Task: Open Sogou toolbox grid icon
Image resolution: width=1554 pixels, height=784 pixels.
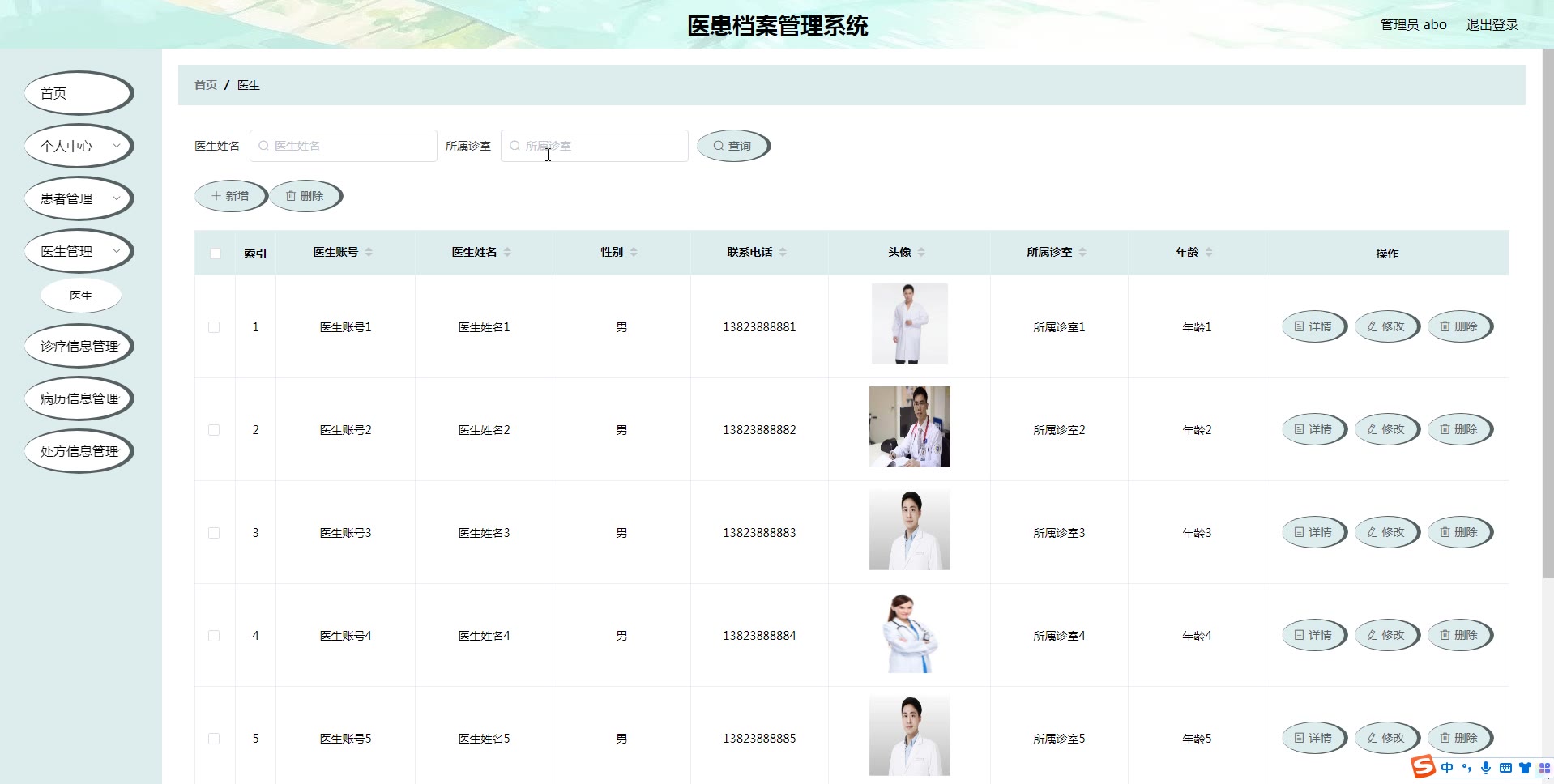Action: point(1544,768)
